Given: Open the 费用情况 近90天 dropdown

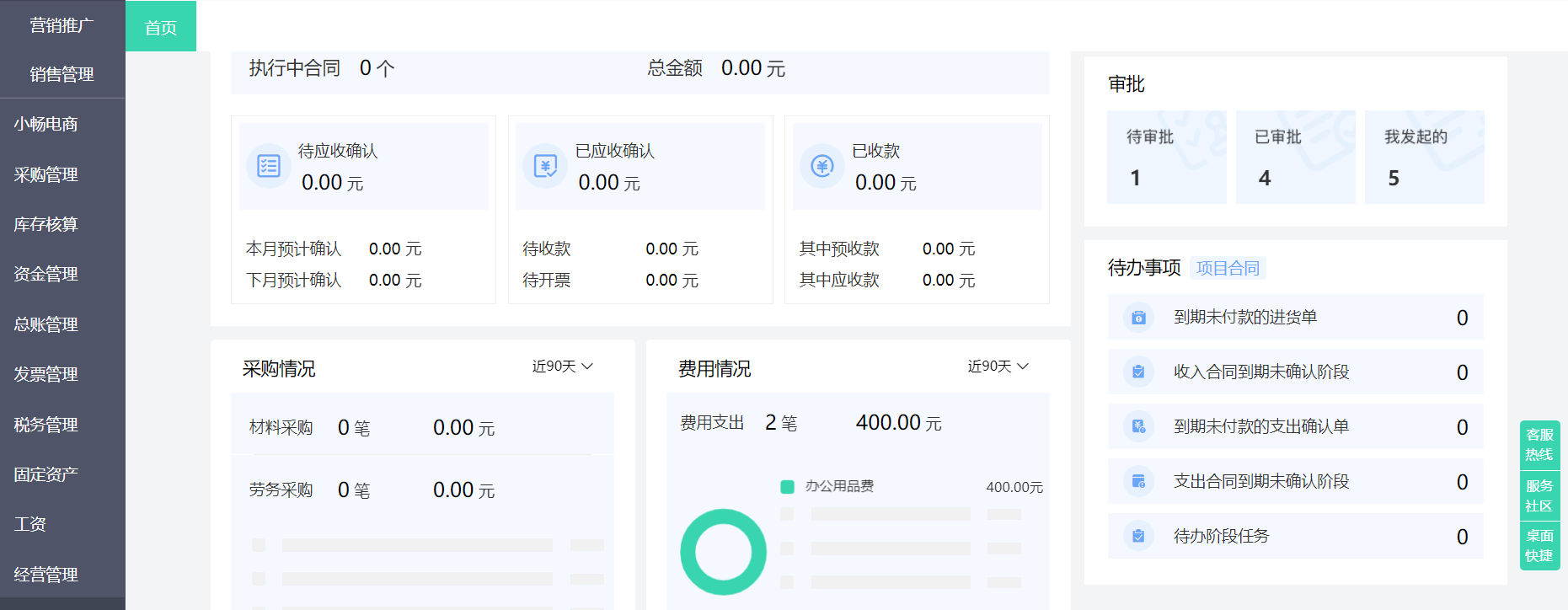Looking at the screenshot, I should click(998, 367).
